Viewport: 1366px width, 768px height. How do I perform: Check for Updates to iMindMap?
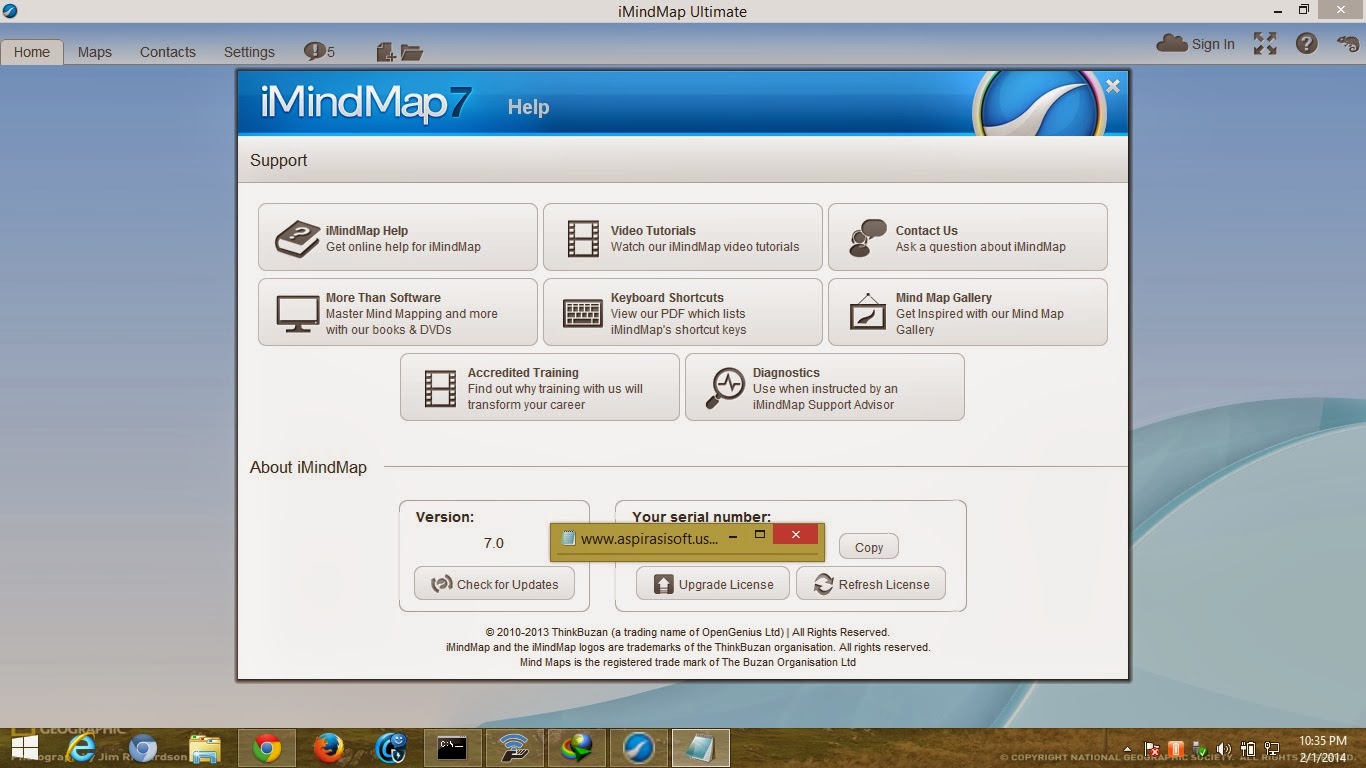click(x=494, y=583)
